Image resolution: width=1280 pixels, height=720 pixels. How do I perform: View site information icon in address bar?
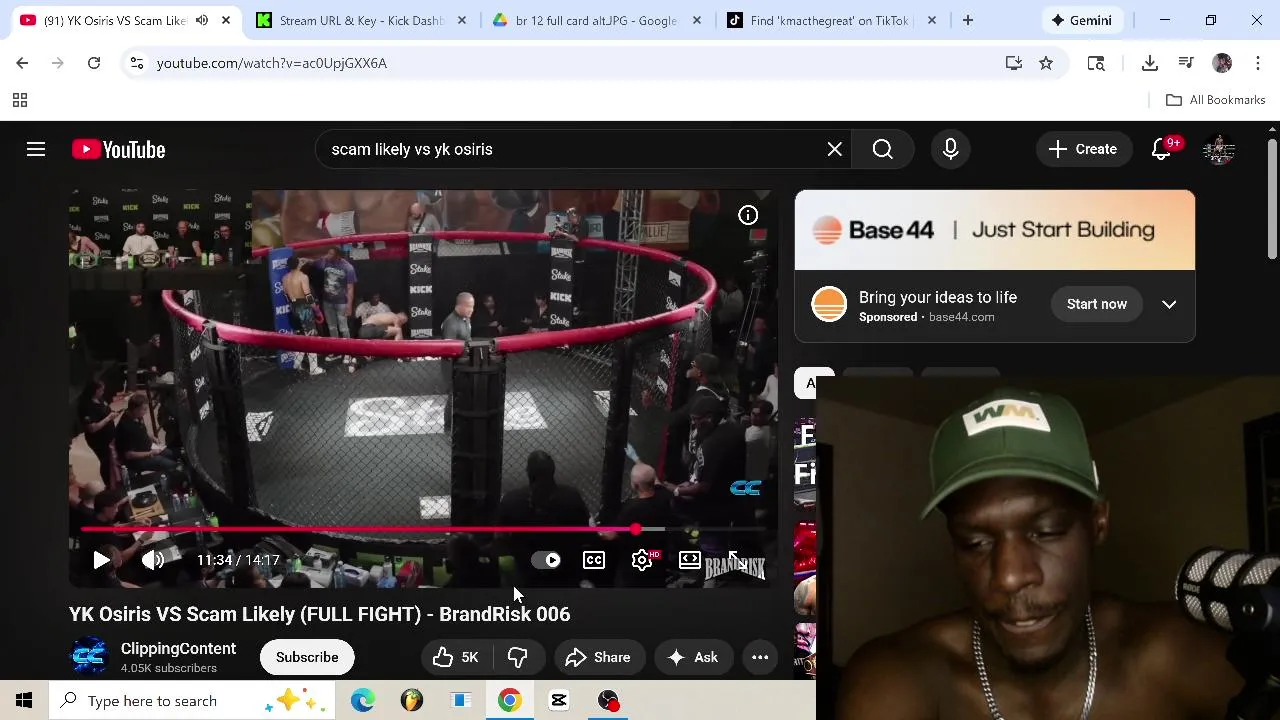pos(137,63)
